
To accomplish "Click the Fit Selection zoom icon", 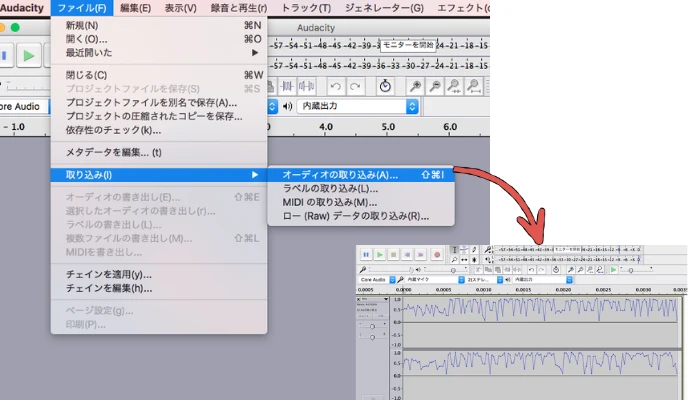I will click(x=454, y=86).
